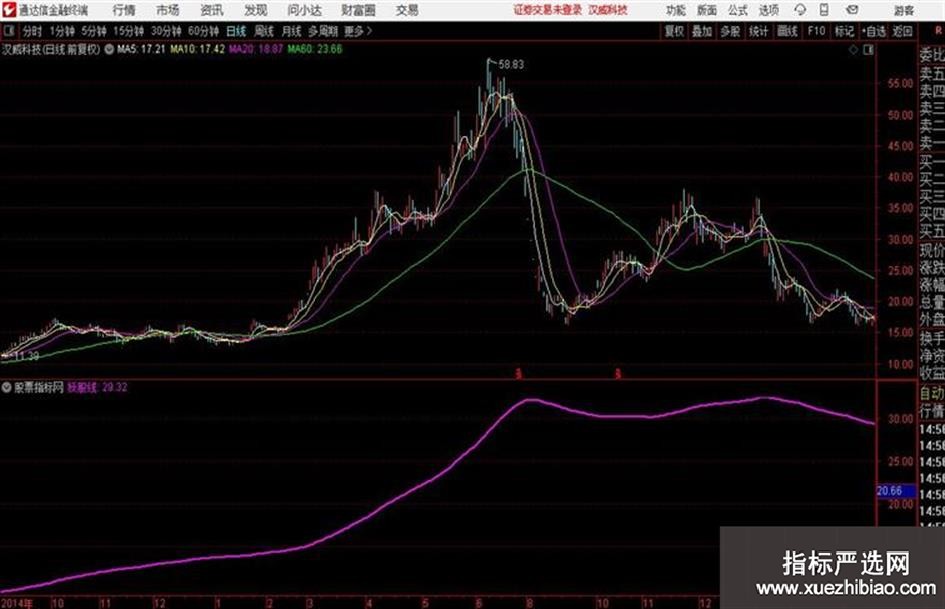Switch to the 周线 weekly tab
This screenshot has width=945, height=609.
(x=263, y=31)
